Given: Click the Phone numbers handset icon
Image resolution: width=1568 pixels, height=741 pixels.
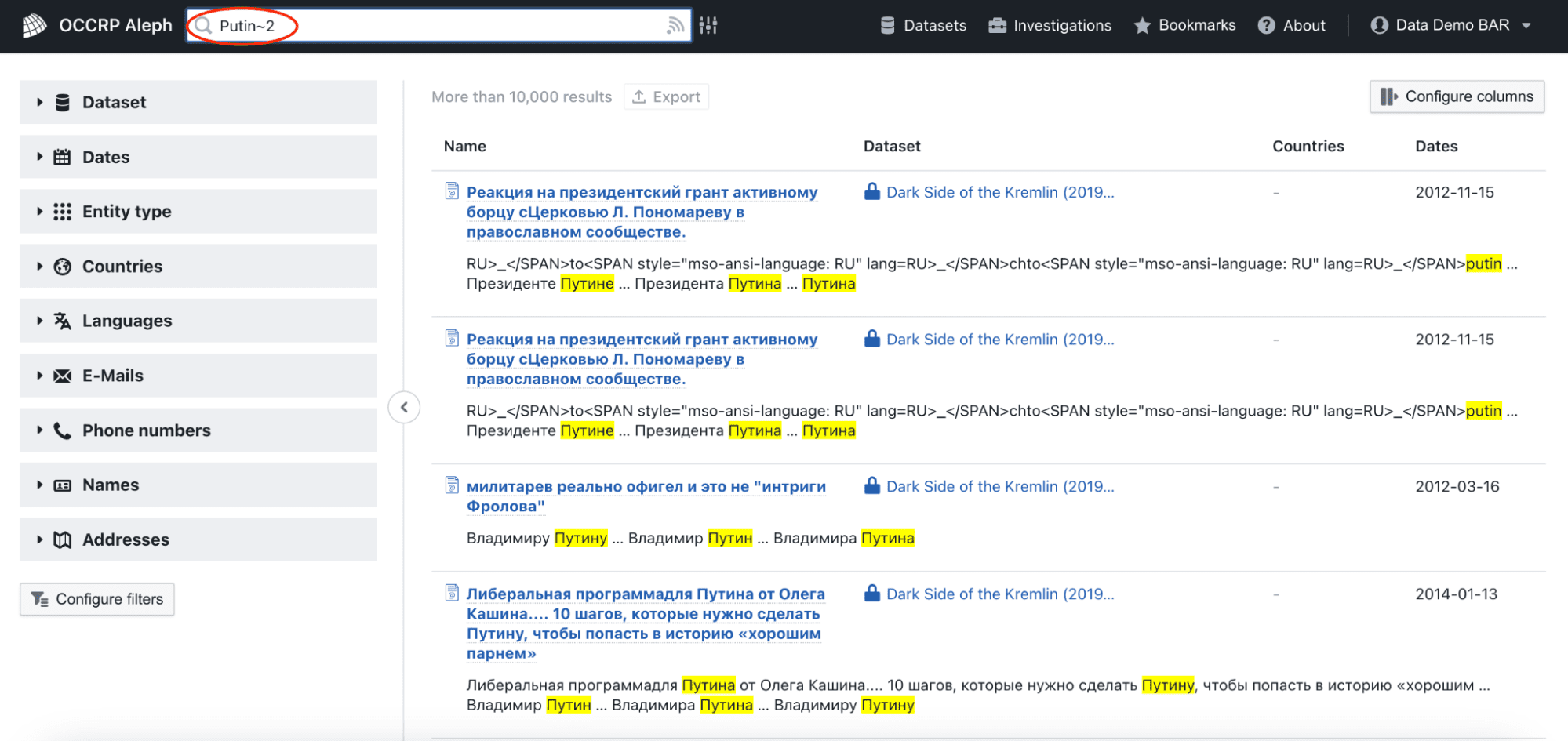Looking at the screenshot, I should click(63, 430).
